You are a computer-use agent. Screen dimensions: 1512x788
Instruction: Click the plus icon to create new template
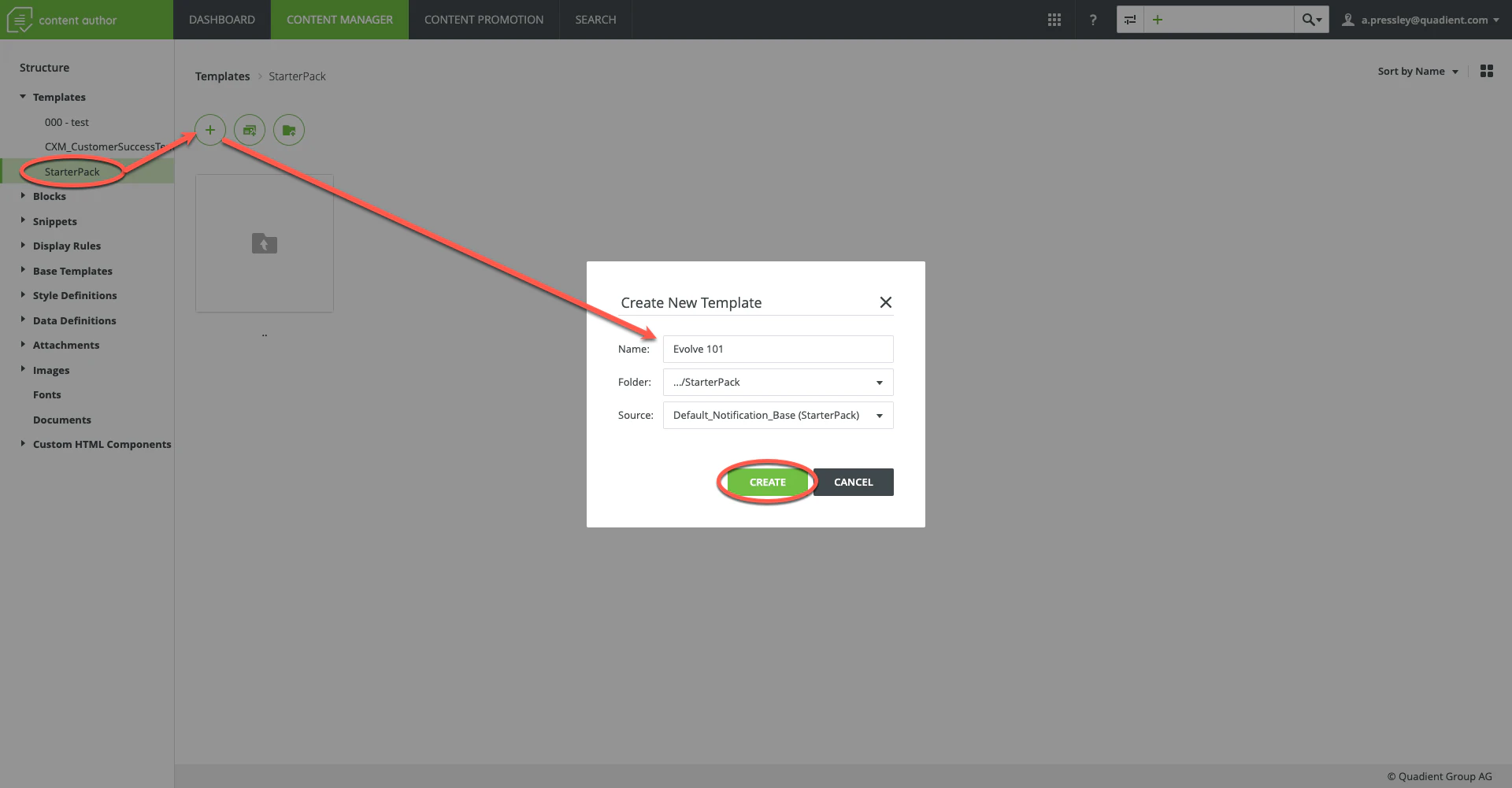(209, 129)
